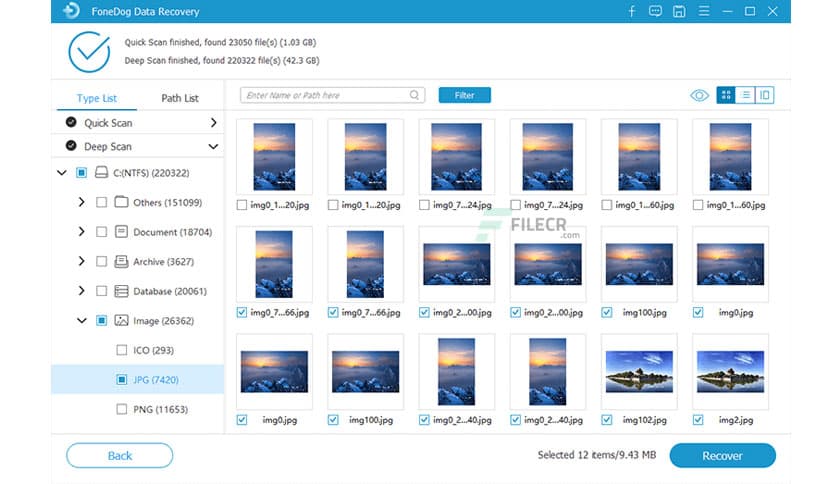This screenshot has width=836, height=484.
Task: Select the "Deep Scan" label
Action: [x=108, y=147]
